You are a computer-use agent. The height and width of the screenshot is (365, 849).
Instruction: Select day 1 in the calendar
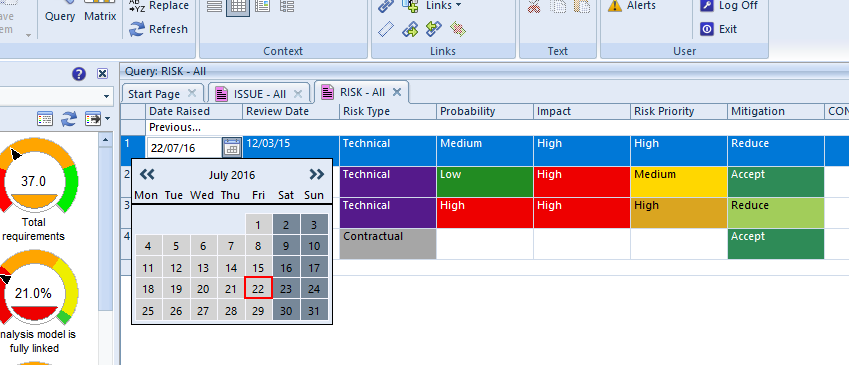[x=258, y=225]
